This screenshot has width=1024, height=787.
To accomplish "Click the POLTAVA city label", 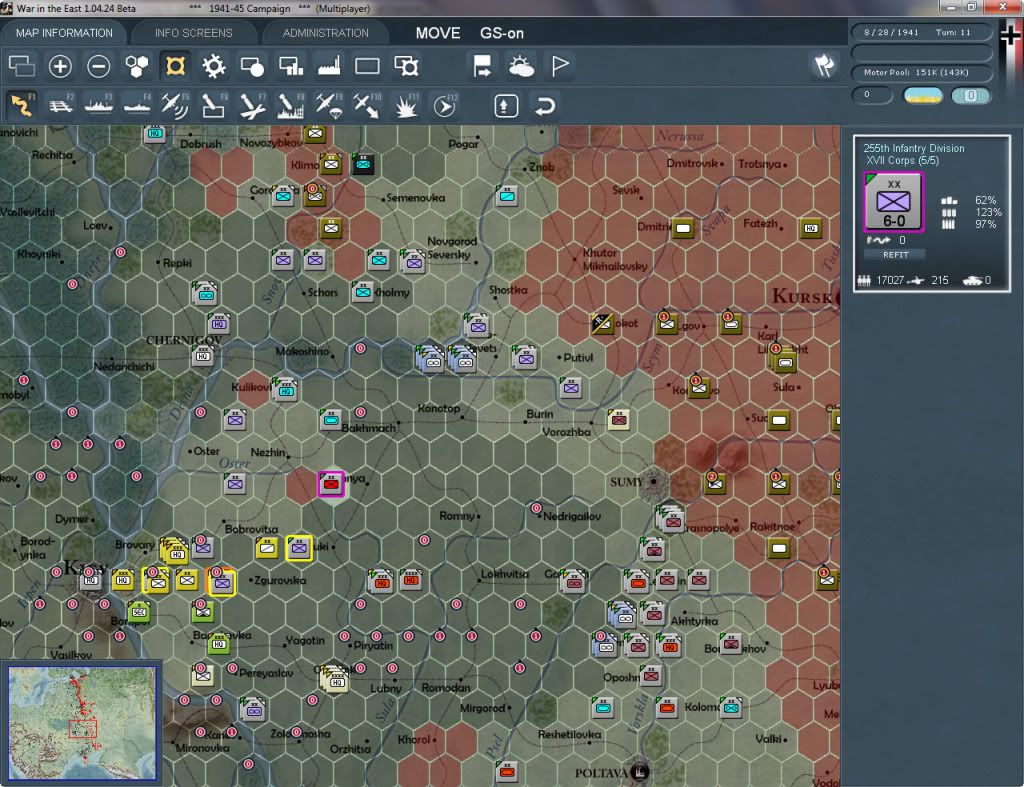I will click(x=601, y=773).
